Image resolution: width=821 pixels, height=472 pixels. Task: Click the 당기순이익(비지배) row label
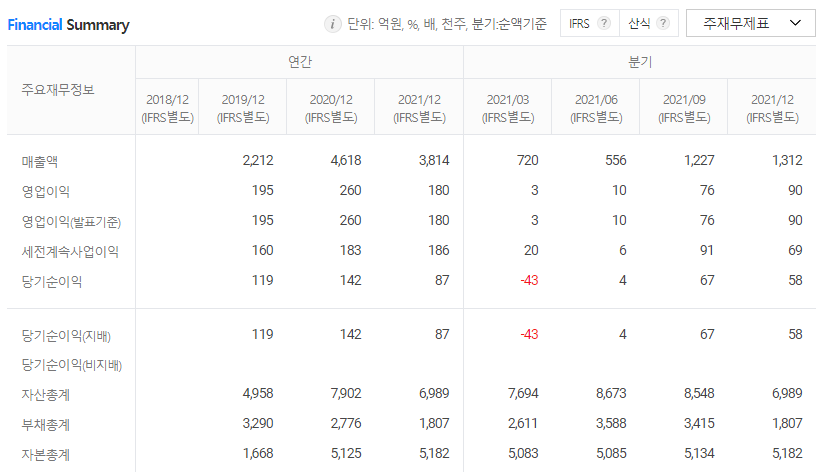click(72, 365)
